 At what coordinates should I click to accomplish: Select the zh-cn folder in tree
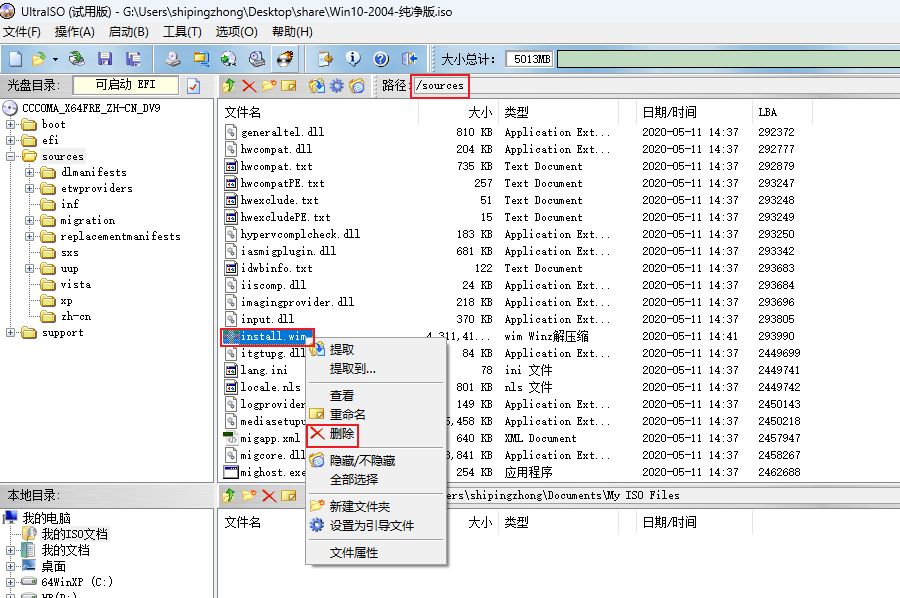point(75,317)
